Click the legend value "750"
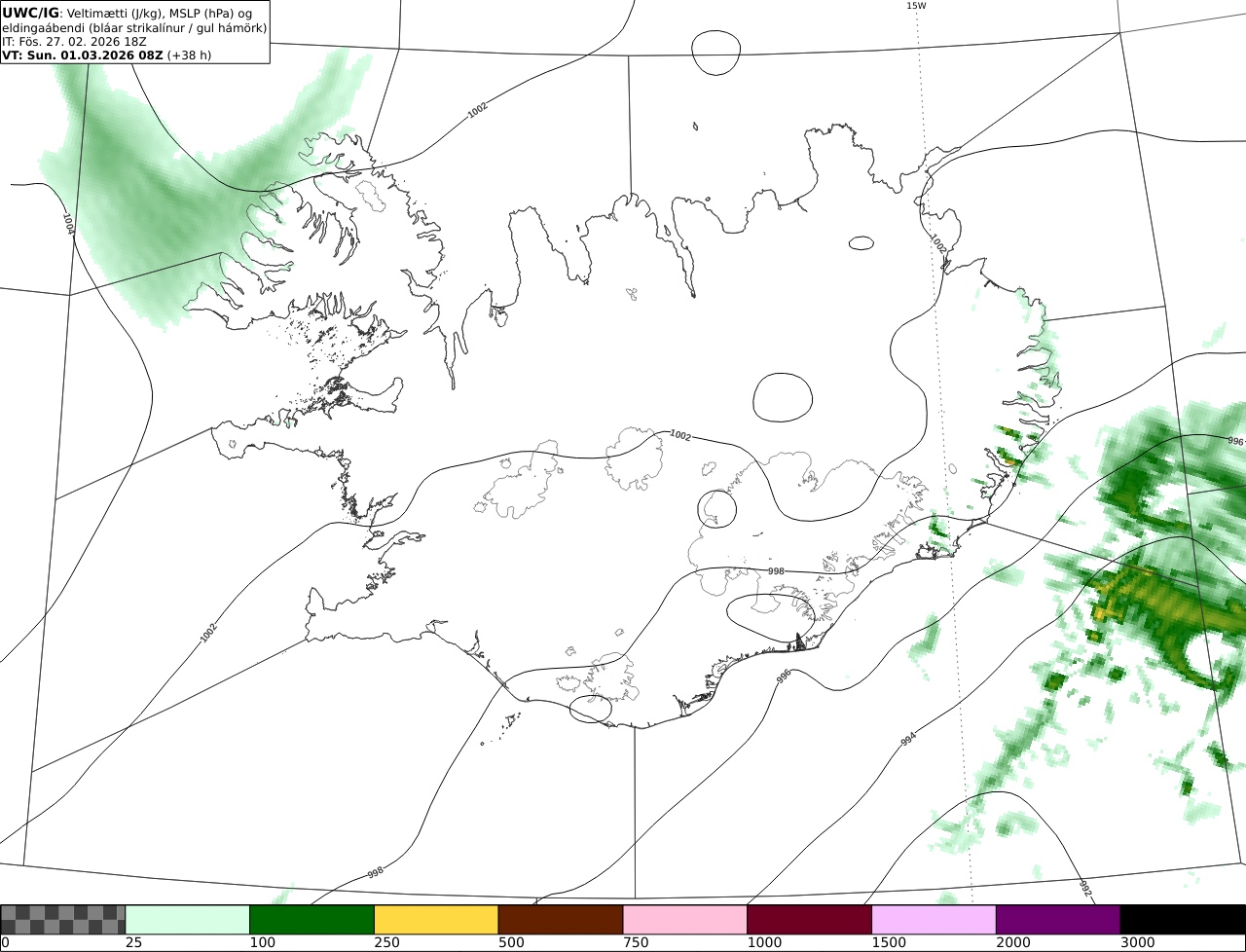 (x=634, y=943)
